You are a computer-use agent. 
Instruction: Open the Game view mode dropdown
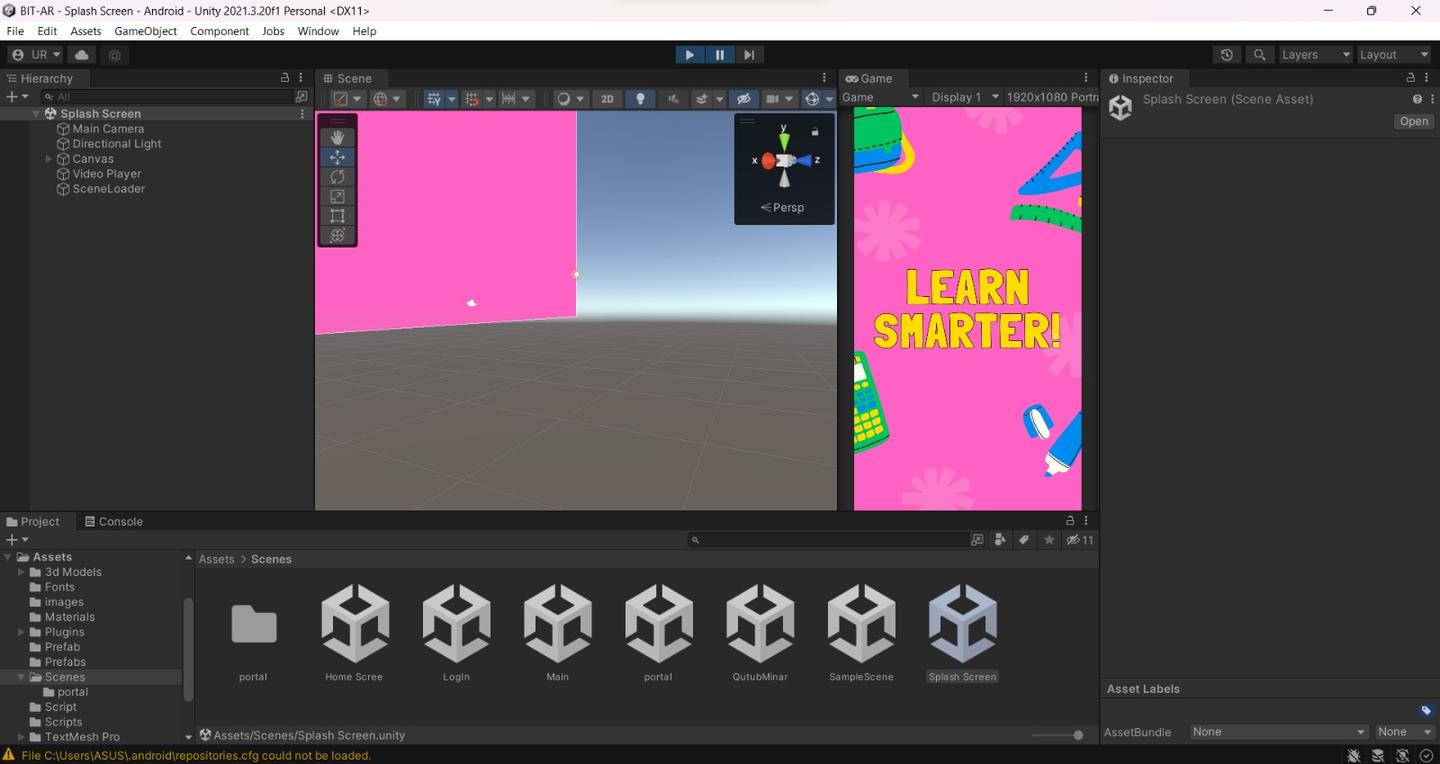[881, 97]
